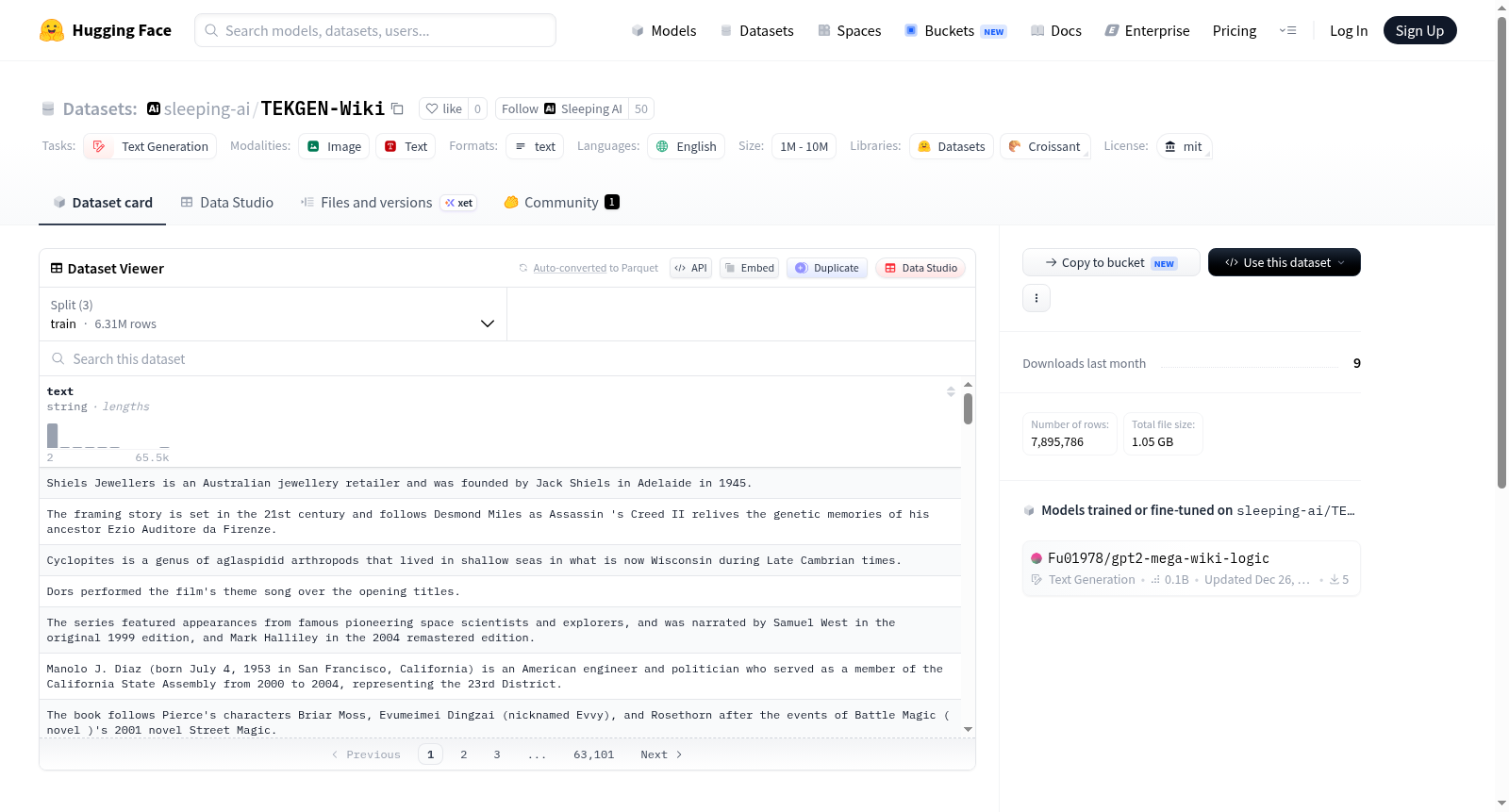Open the Pricing page

pos(1235,30)
